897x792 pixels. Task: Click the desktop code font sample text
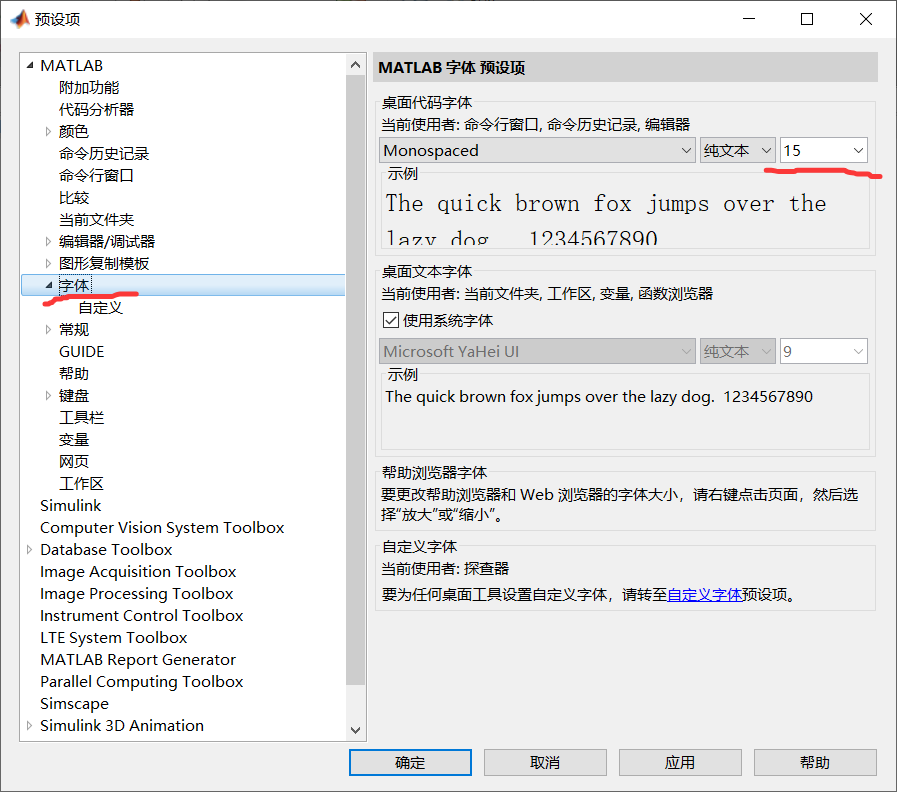pyautogui.click(x=606, y=219)
